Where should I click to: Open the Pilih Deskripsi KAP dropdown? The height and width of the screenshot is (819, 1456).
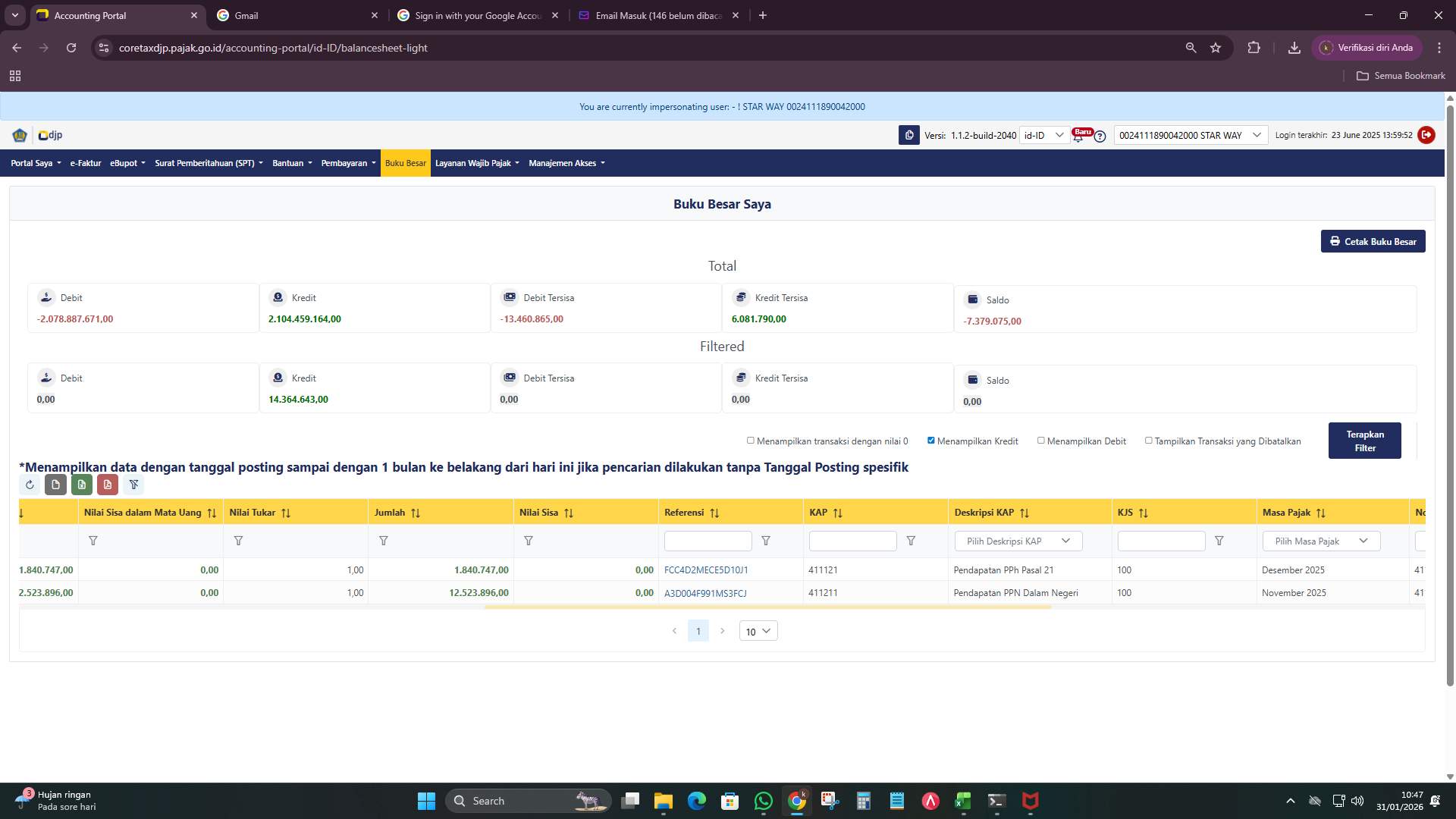[x=1017, y=541]
